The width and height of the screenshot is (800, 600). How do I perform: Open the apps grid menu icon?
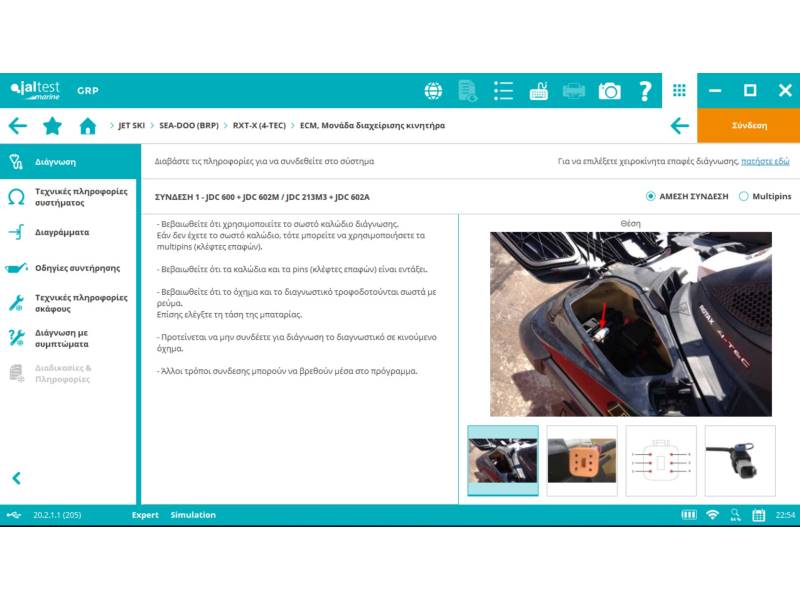(x=679, y=91)
